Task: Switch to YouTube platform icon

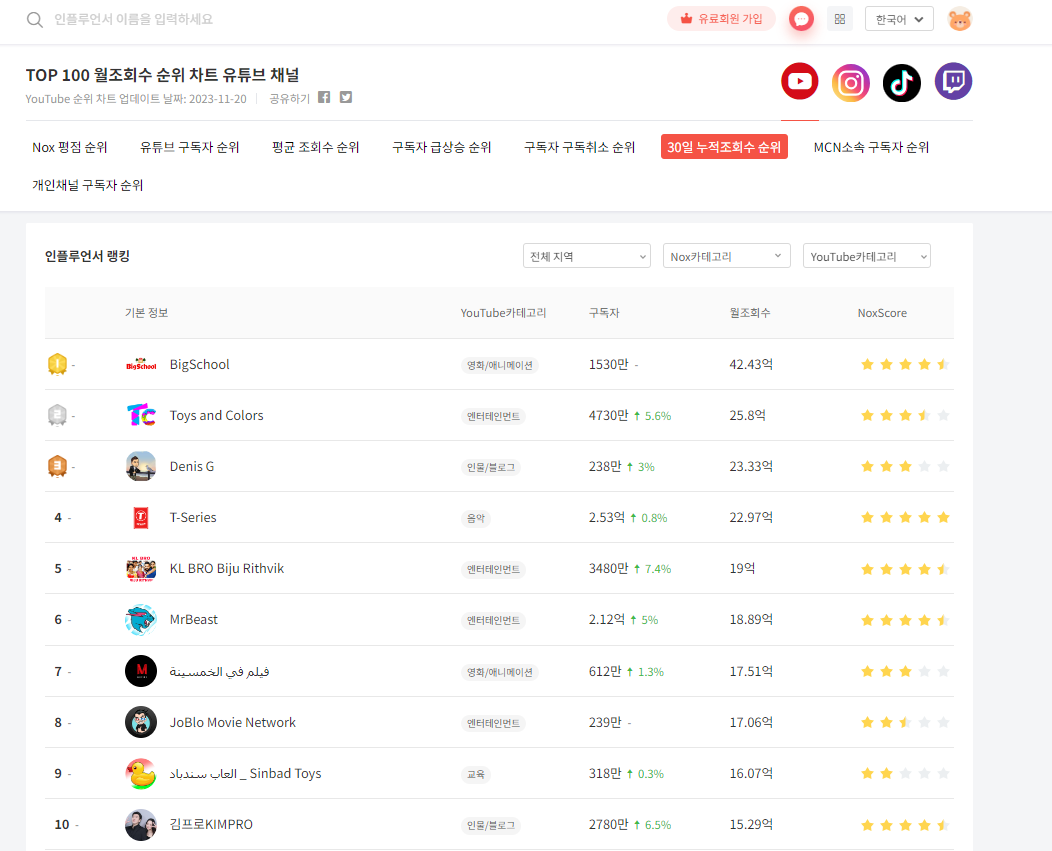Action: [x=800, y=82]
